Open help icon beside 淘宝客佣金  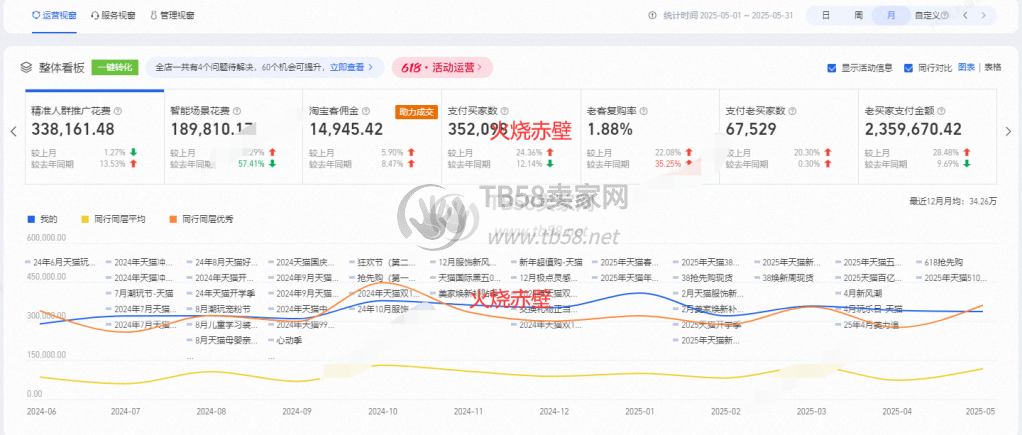click(x=366, y=112)
